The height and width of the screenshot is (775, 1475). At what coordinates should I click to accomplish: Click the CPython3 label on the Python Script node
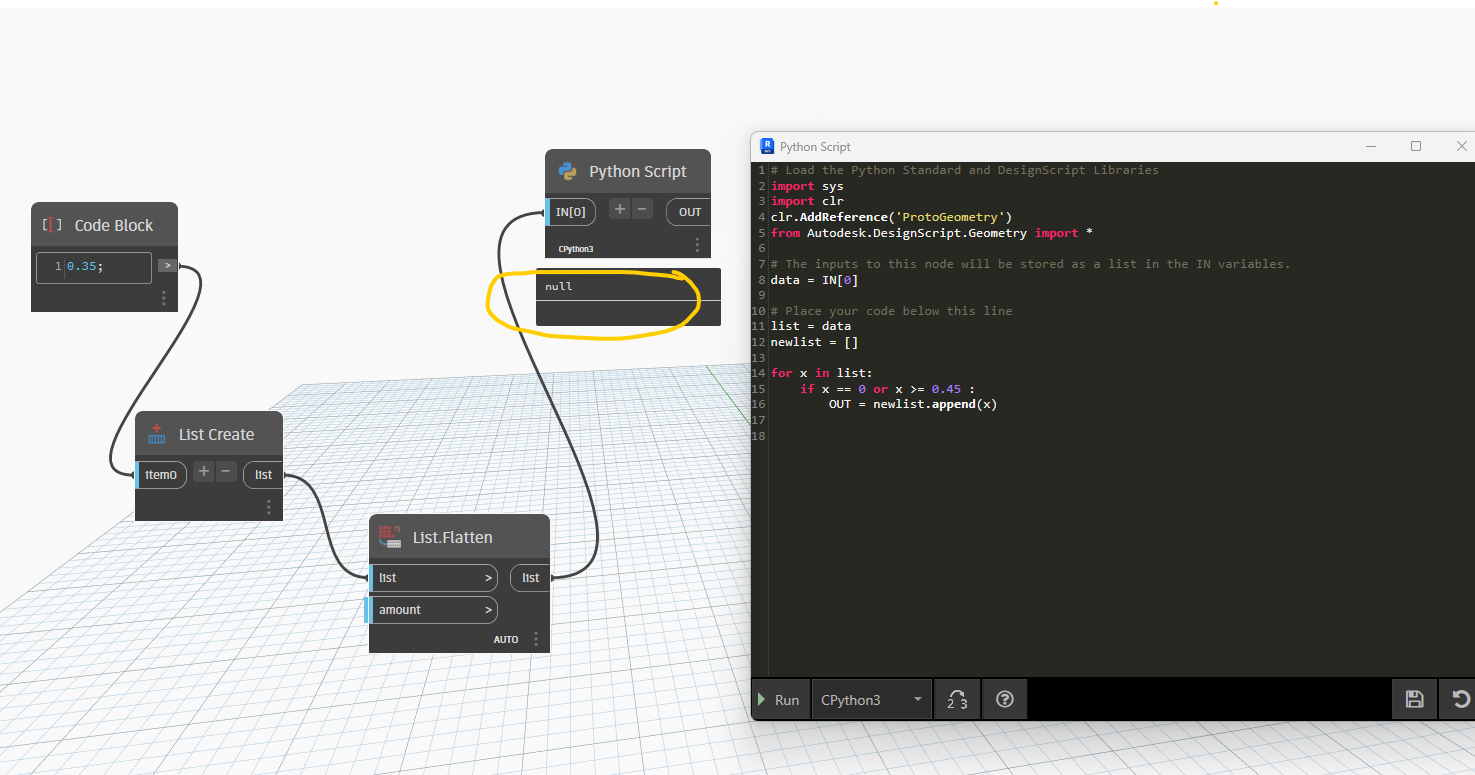(576, 248)
